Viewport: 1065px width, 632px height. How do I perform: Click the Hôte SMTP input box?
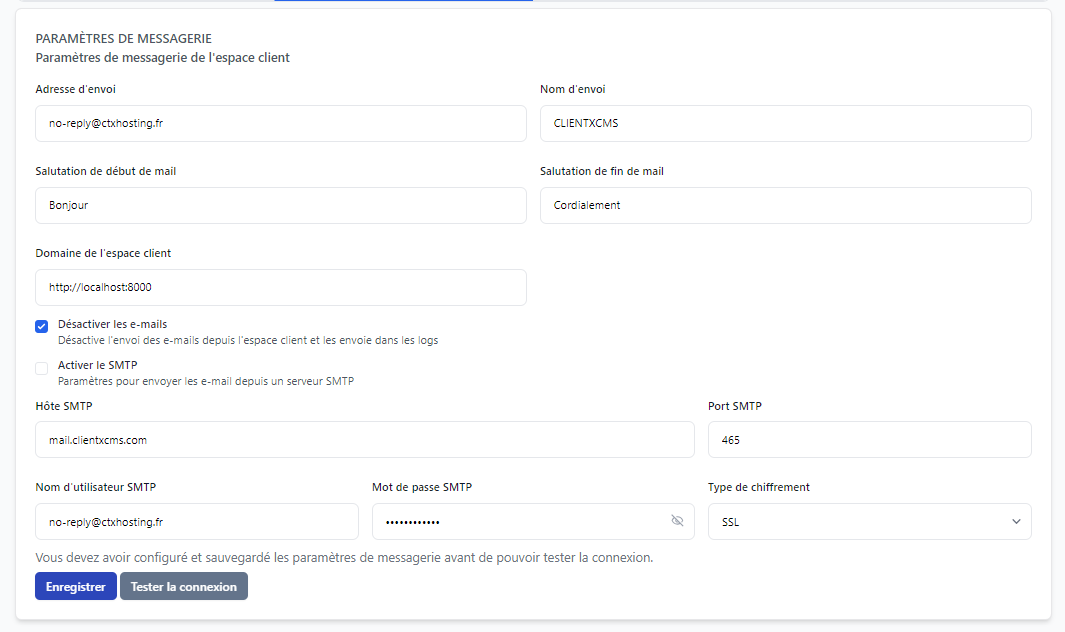coord(364,440)
